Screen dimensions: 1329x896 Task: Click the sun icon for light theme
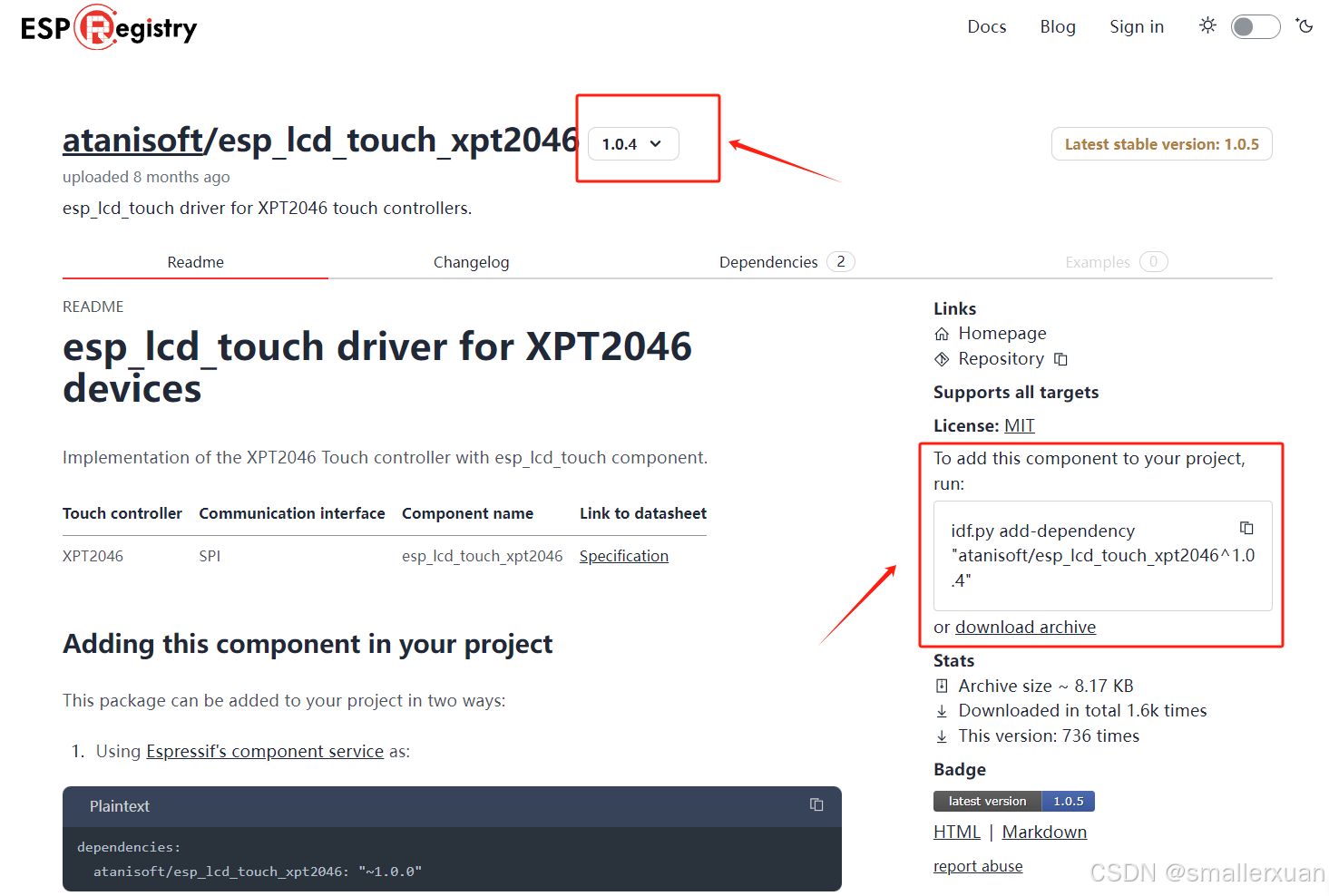(x=1207, y=26)
